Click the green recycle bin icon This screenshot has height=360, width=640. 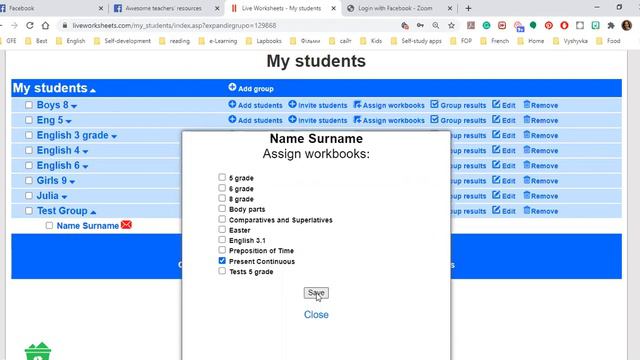click(38, 352)
